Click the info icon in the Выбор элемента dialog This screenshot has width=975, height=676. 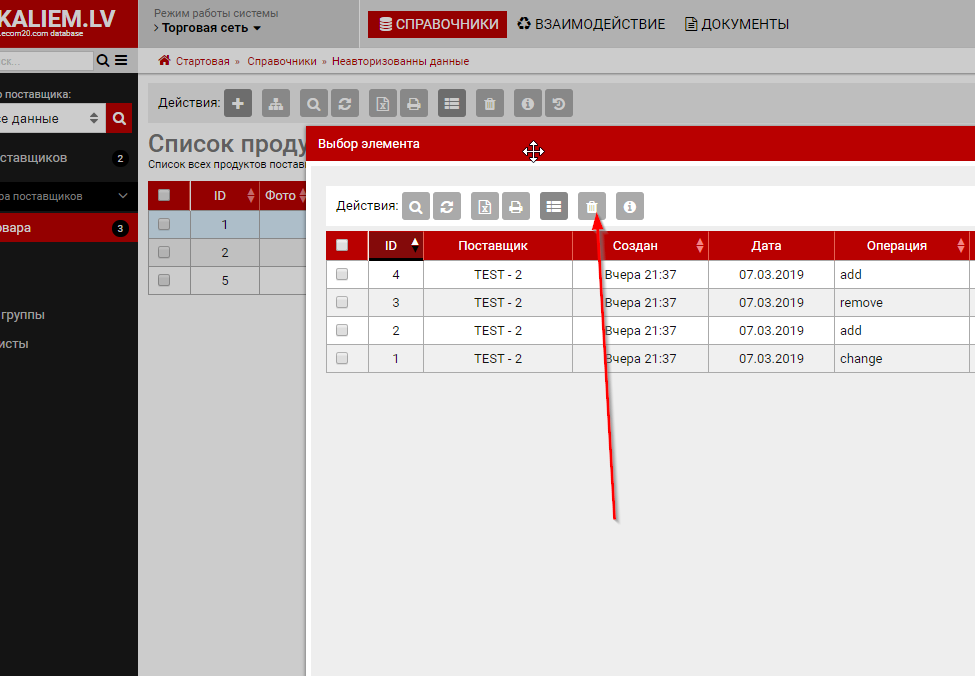pos(630,207)
